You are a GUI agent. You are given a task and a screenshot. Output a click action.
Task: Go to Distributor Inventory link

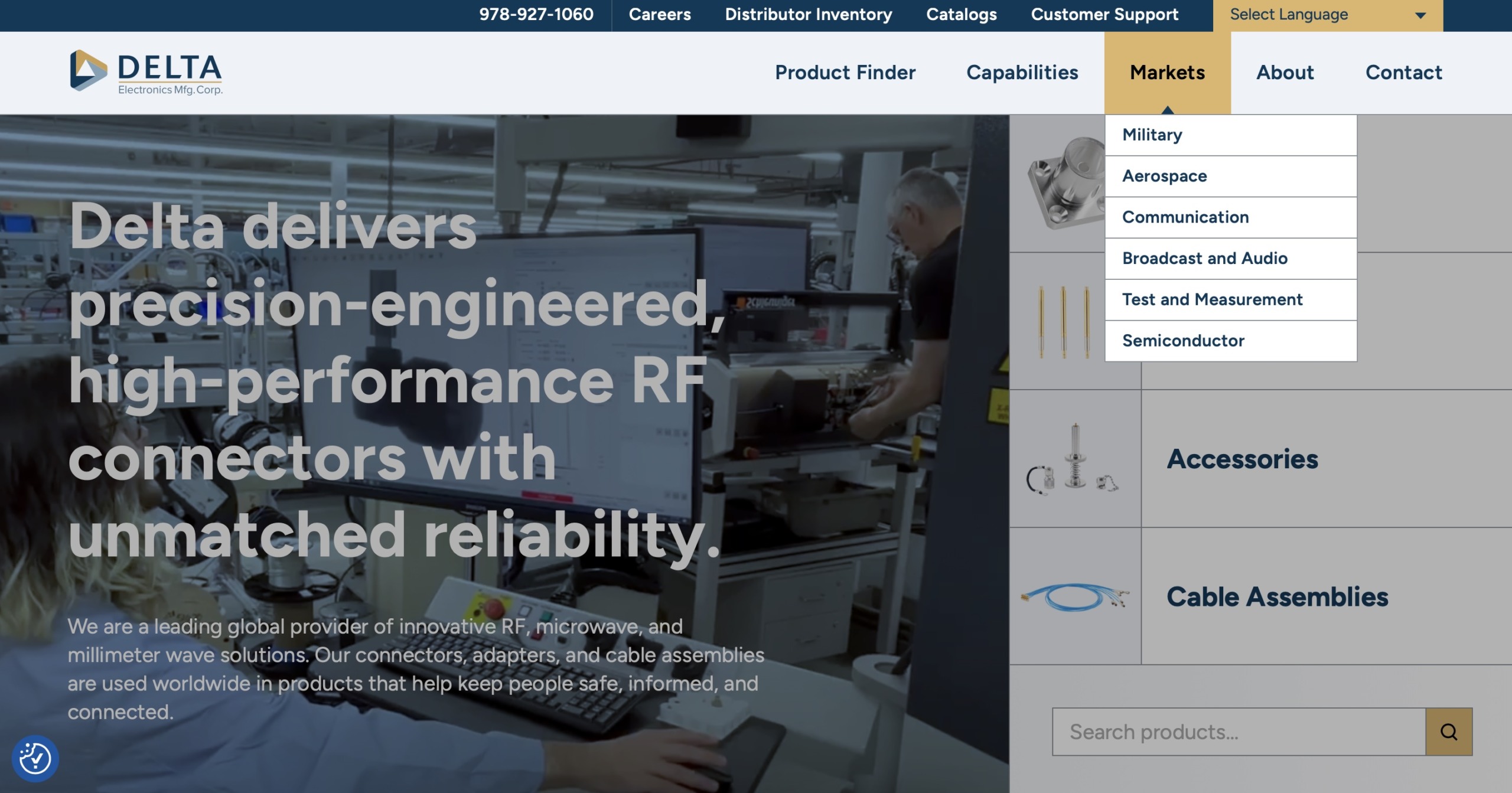pos(808,15)
